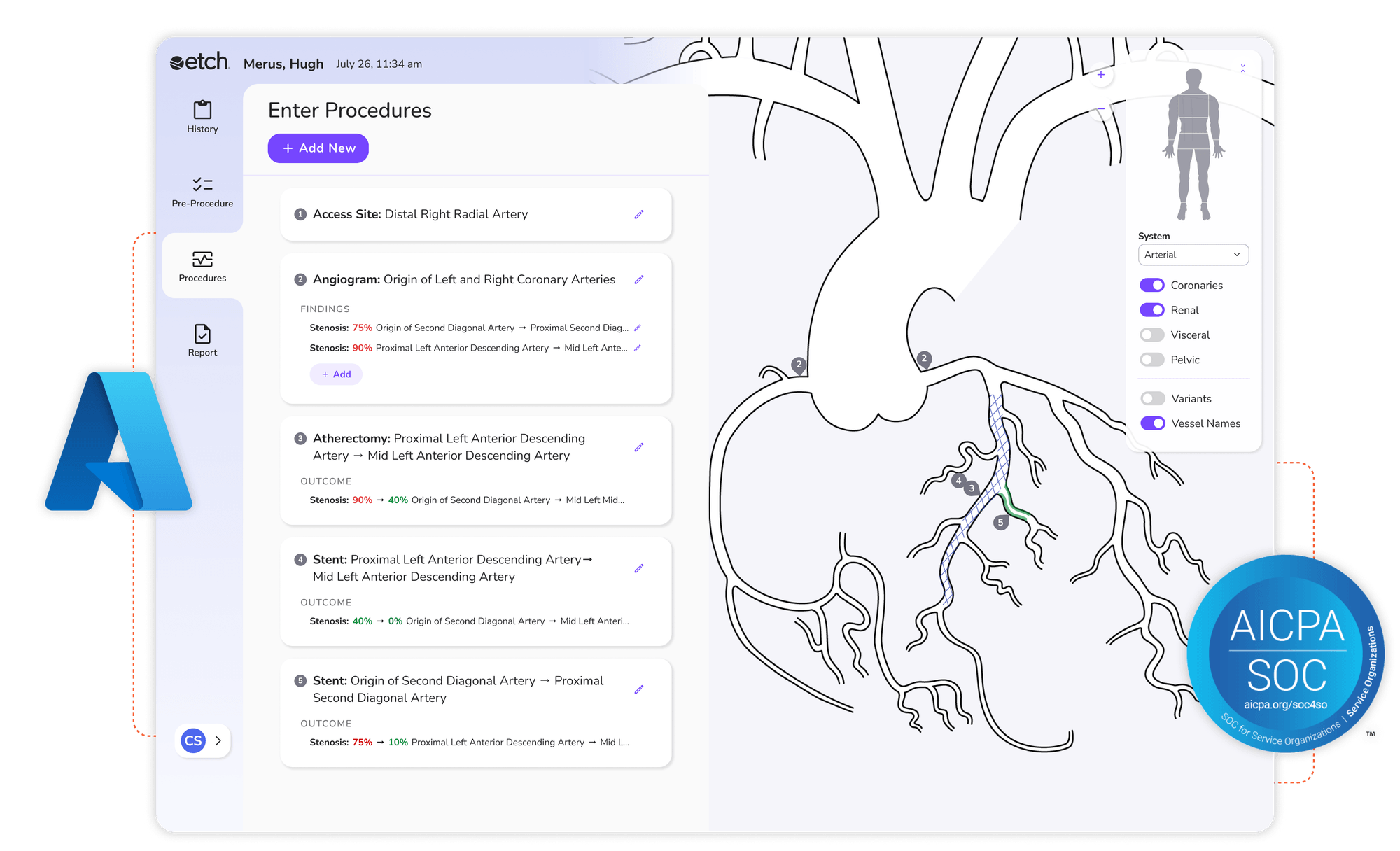Open the Report section
The width and height of the screenshot is (1400, 851).
pos(202,340)
